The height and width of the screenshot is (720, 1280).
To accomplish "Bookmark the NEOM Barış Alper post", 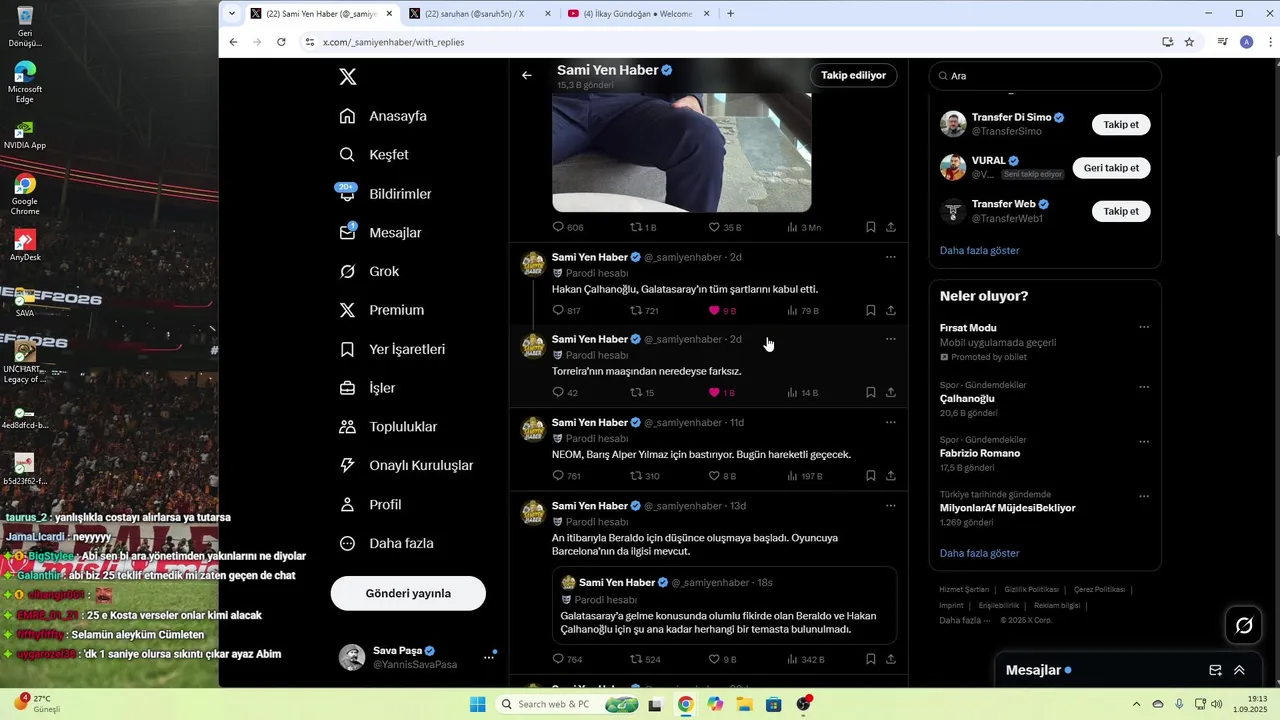I will point(871,476).
